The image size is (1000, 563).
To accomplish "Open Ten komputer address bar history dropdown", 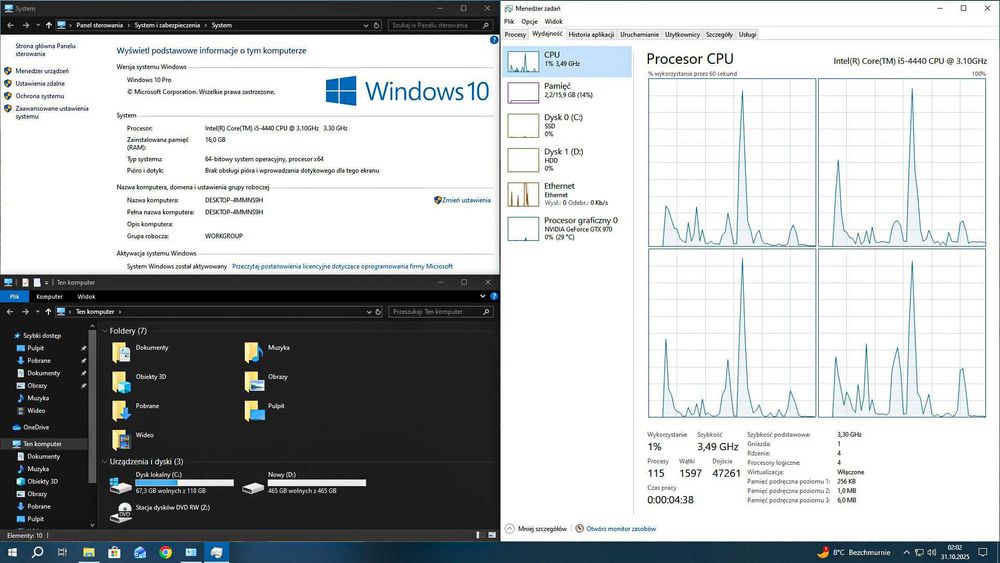I will coord(369,312).
